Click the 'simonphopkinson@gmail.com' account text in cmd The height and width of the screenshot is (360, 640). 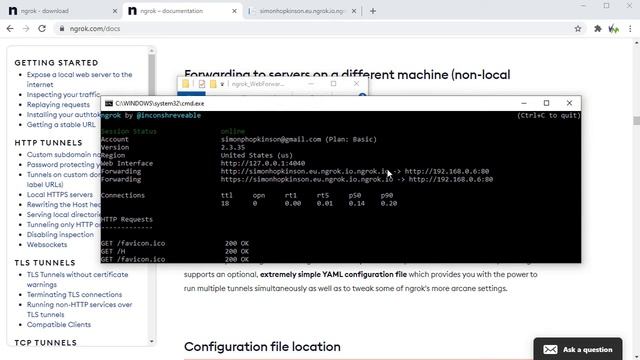tap(271, 139)
